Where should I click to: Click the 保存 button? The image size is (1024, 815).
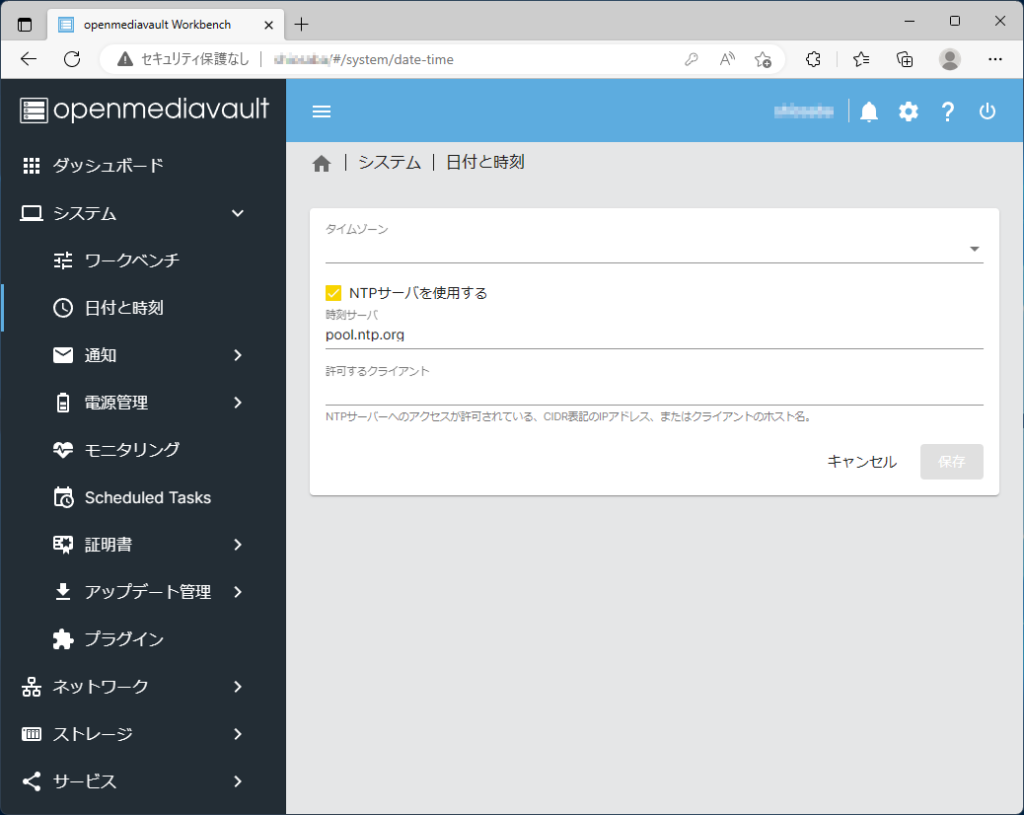951,462
